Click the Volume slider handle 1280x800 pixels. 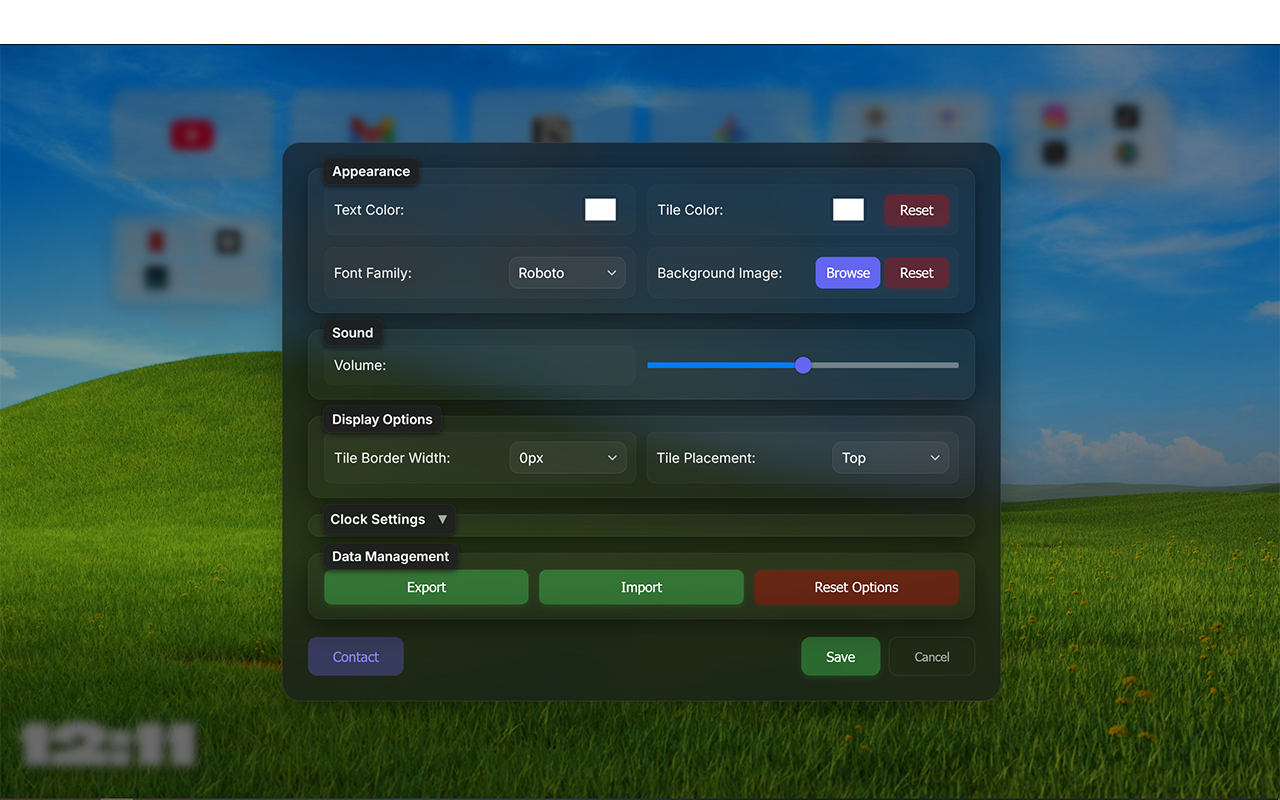(803, 365)
